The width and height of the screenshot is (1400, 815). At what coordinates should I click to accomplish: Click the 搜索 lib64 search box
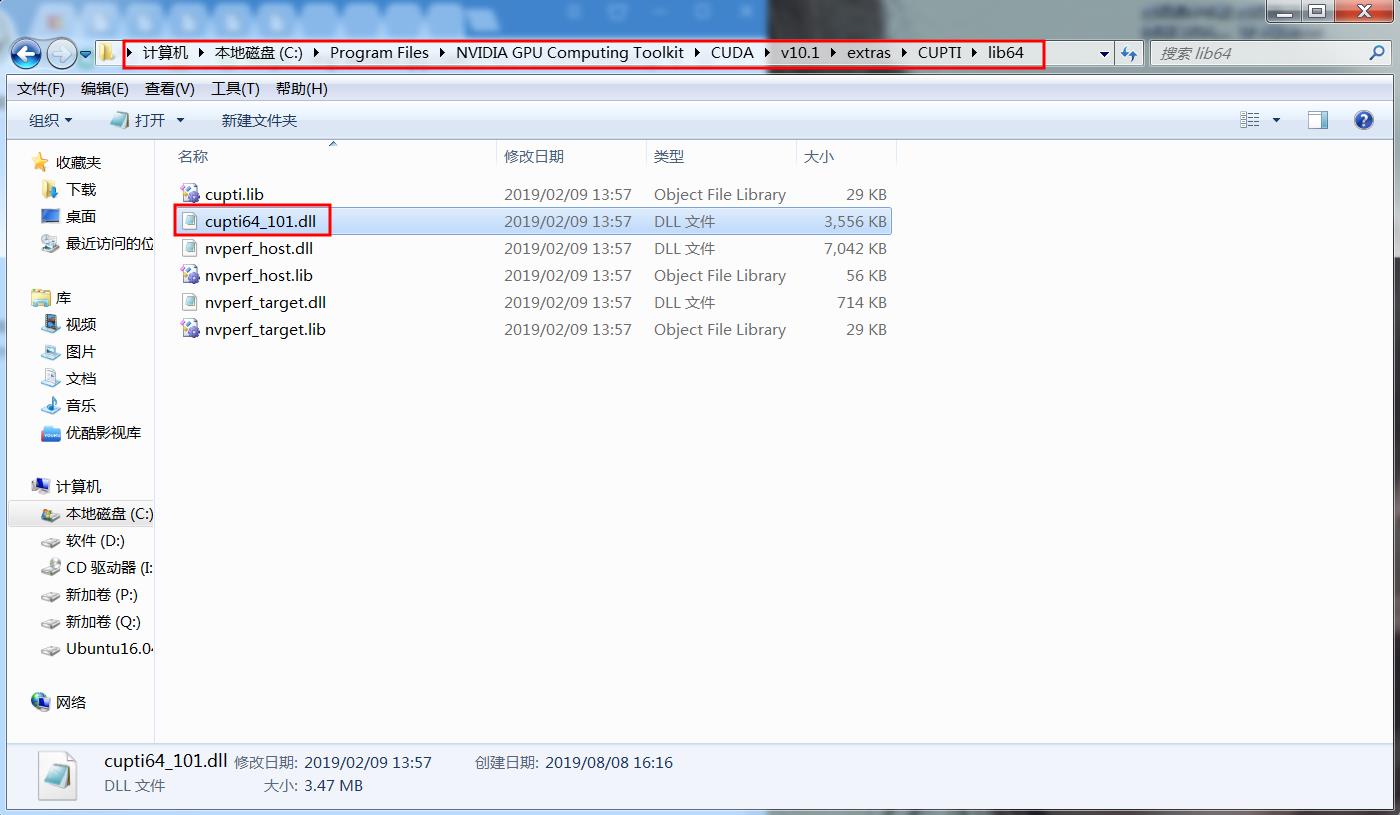(1271, 53)
